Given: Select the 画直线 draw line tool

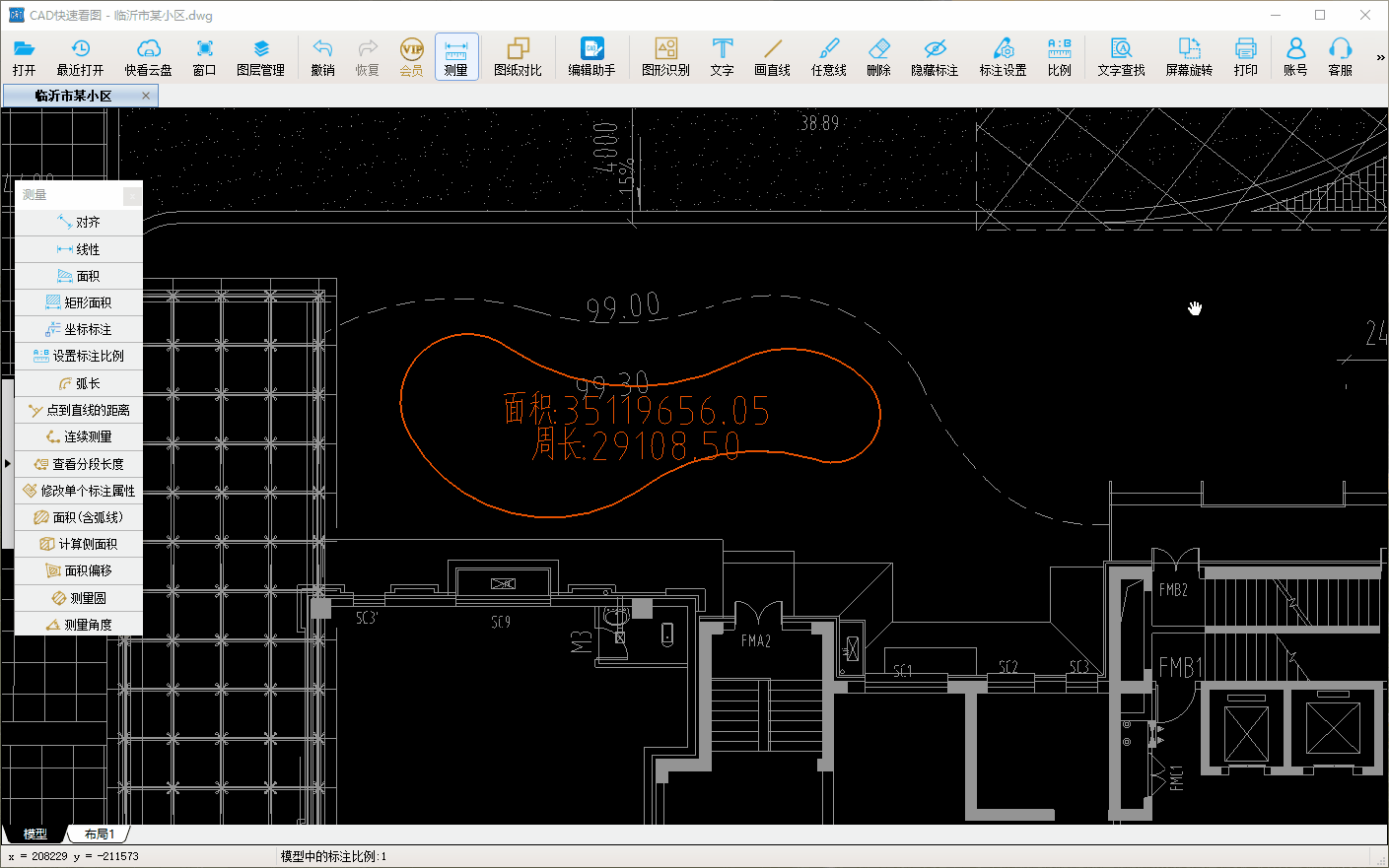Looking at the screenshot, I should [773, 57].
